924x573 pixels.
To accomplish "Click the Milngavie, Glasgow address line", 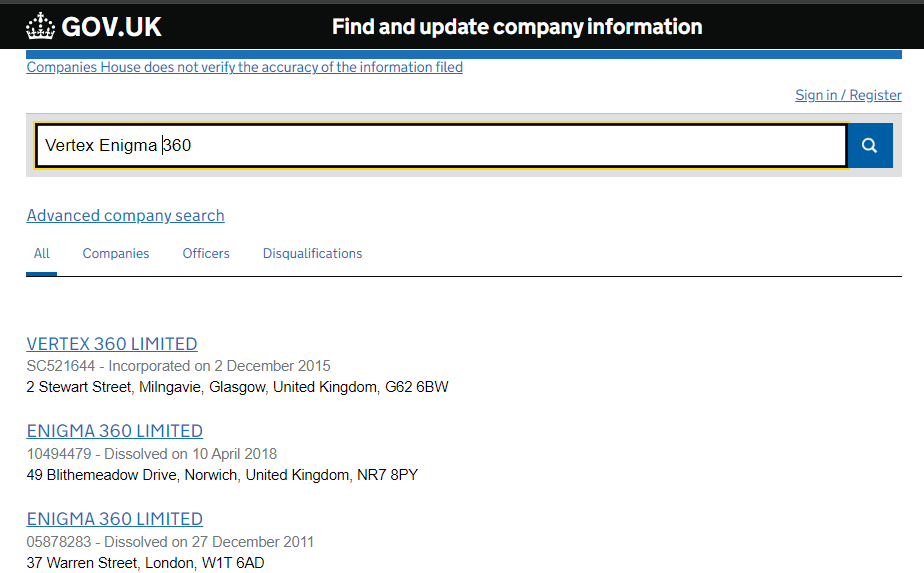I will pyautogui.click(x=237, y=387).
